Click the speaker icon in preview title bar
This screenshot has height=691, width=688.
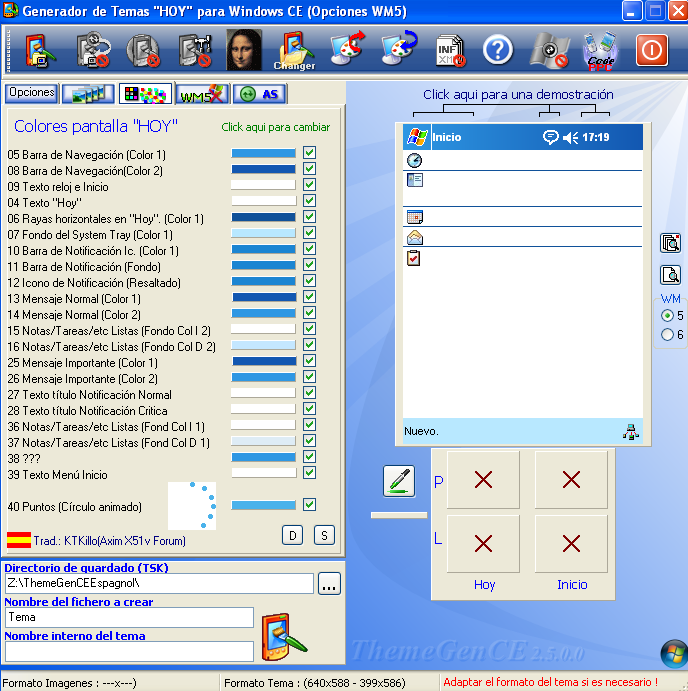(x=570, y=138)
